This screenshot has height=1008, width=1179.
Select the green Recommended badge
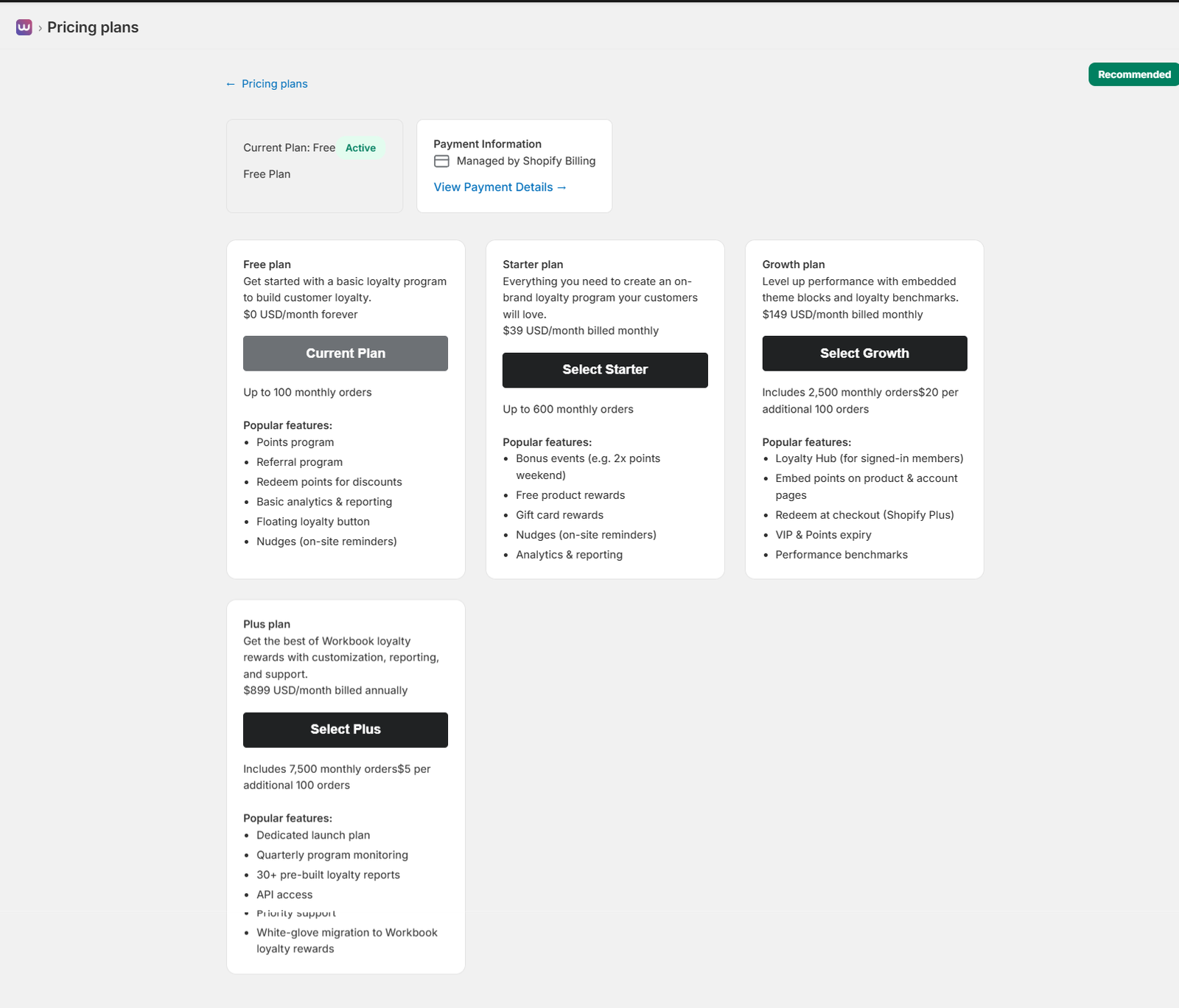tap(1133, 74)
